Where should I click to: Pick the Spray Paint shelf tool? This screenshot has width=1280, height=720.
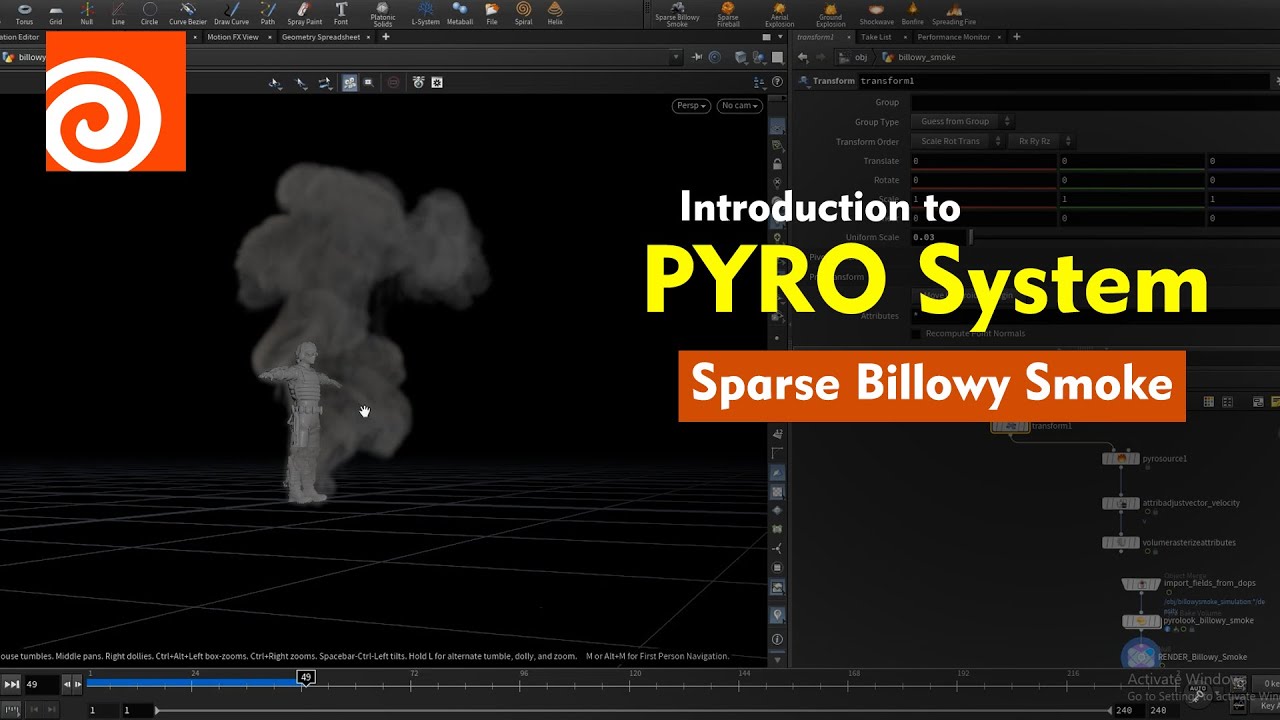(304, 13)
